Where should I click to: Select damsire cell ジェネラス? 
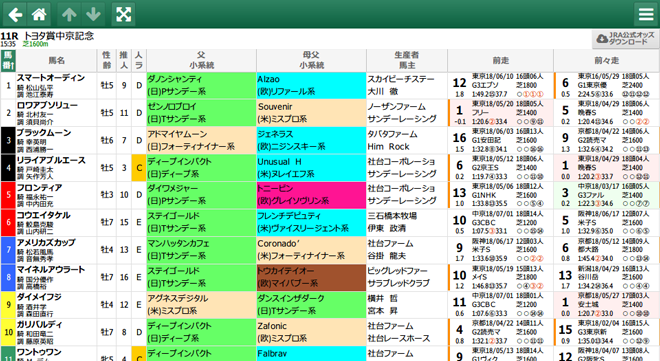[x=311, y=140]
